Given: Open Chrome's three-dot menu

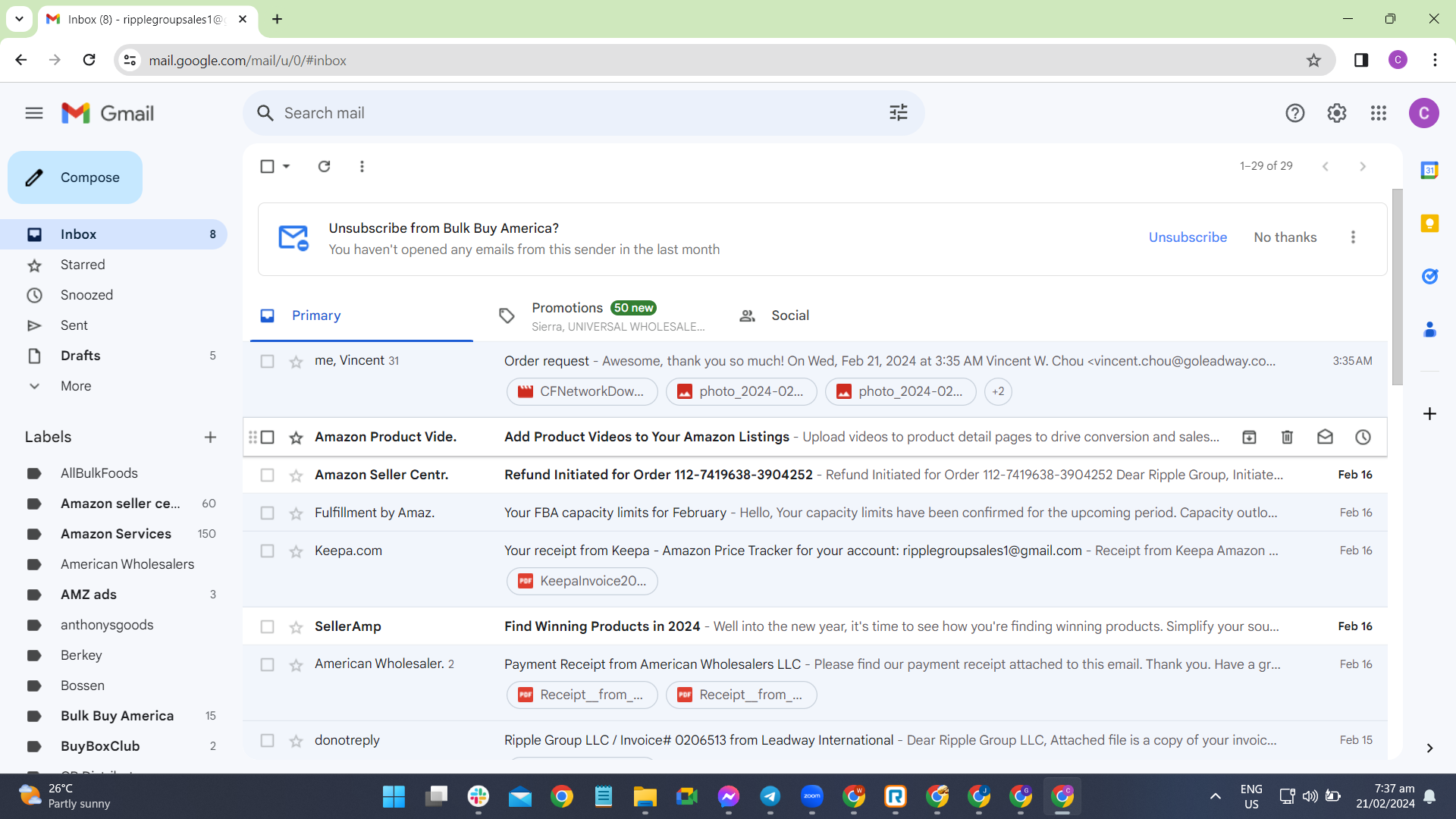Looking at the screenshot, I should pyautogui.click(x=1435, y=60).
